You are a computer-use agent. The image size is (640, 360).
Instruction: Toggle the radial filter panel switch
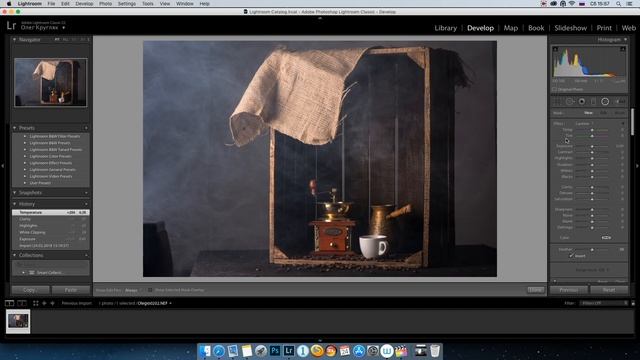(x=554, y=281)
